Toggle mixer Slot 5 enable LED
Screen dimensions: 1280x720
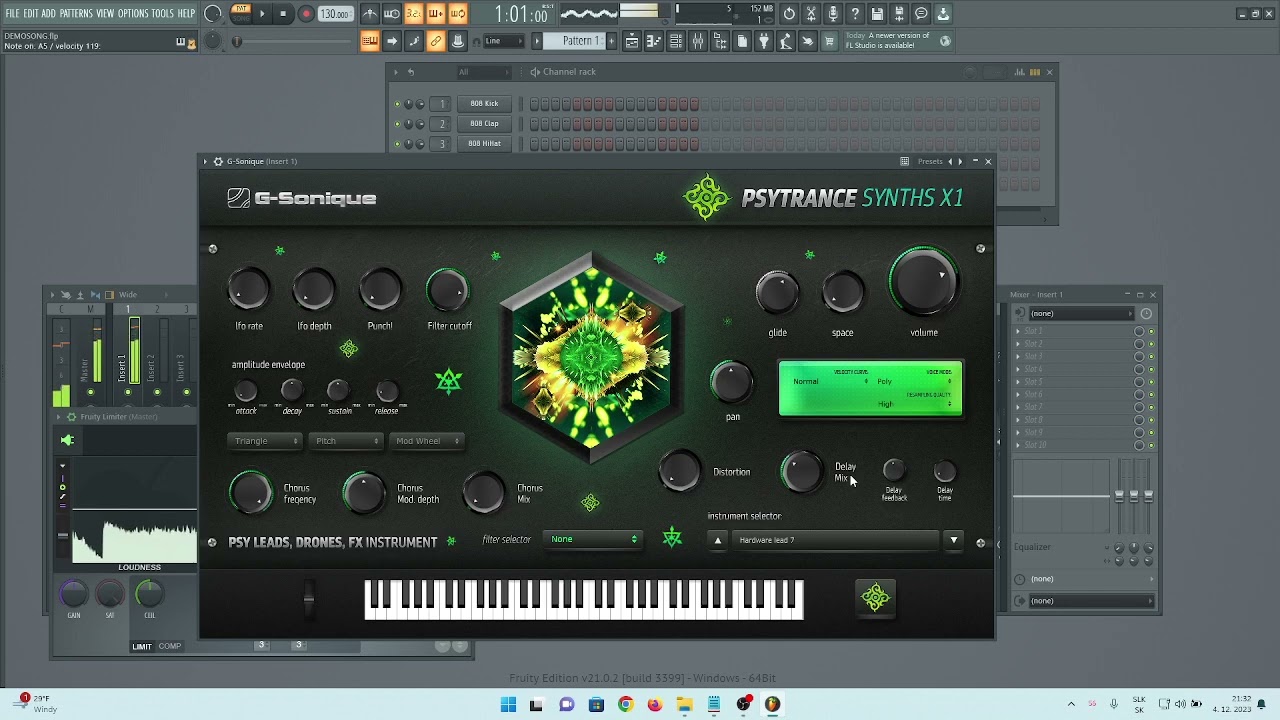pyautogui.click(x=1151, y=382)
